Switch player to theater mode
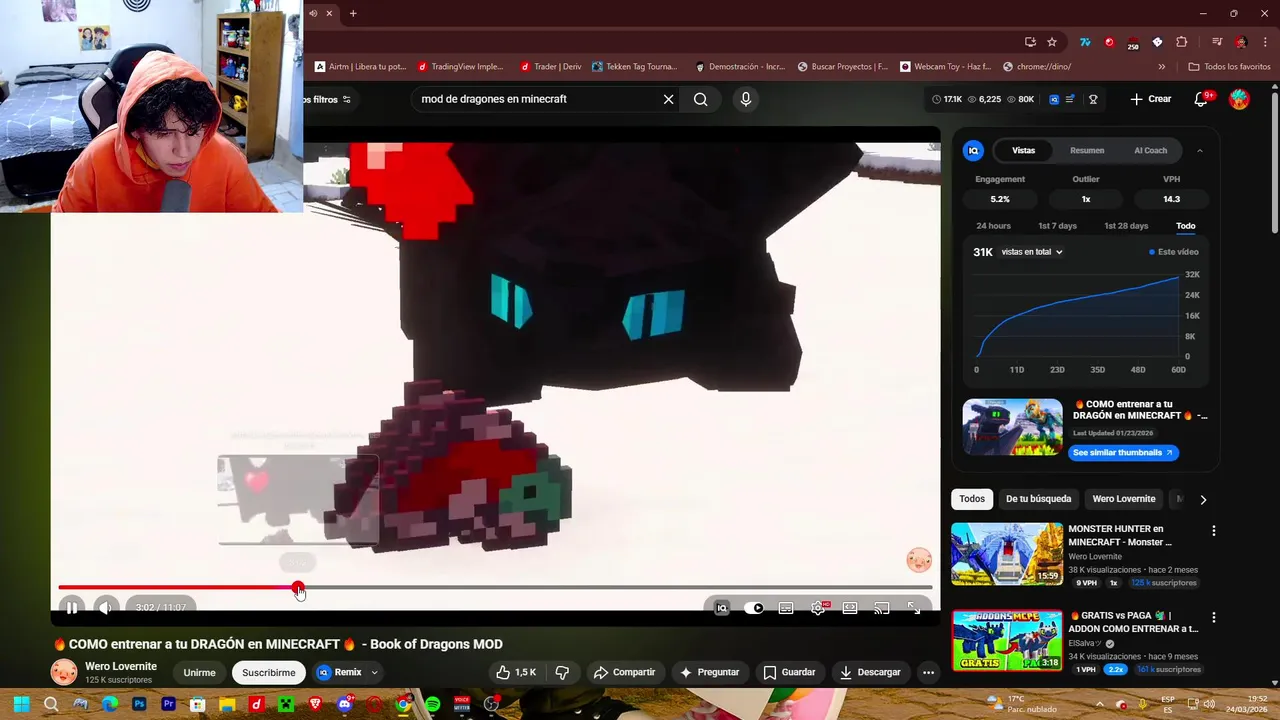This screenshot has height=720, width=1280. point(850,607)
